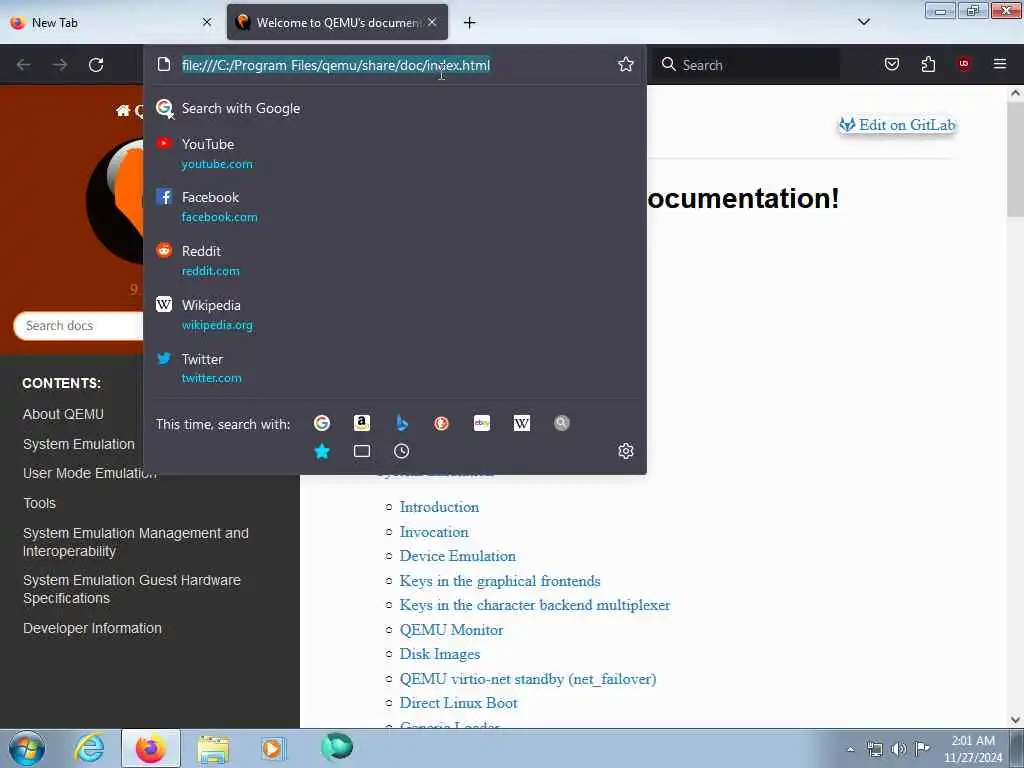Screen dimensions: 1024x768
Task: Open System Emulation Management and Interoperability
Action: 136,542
